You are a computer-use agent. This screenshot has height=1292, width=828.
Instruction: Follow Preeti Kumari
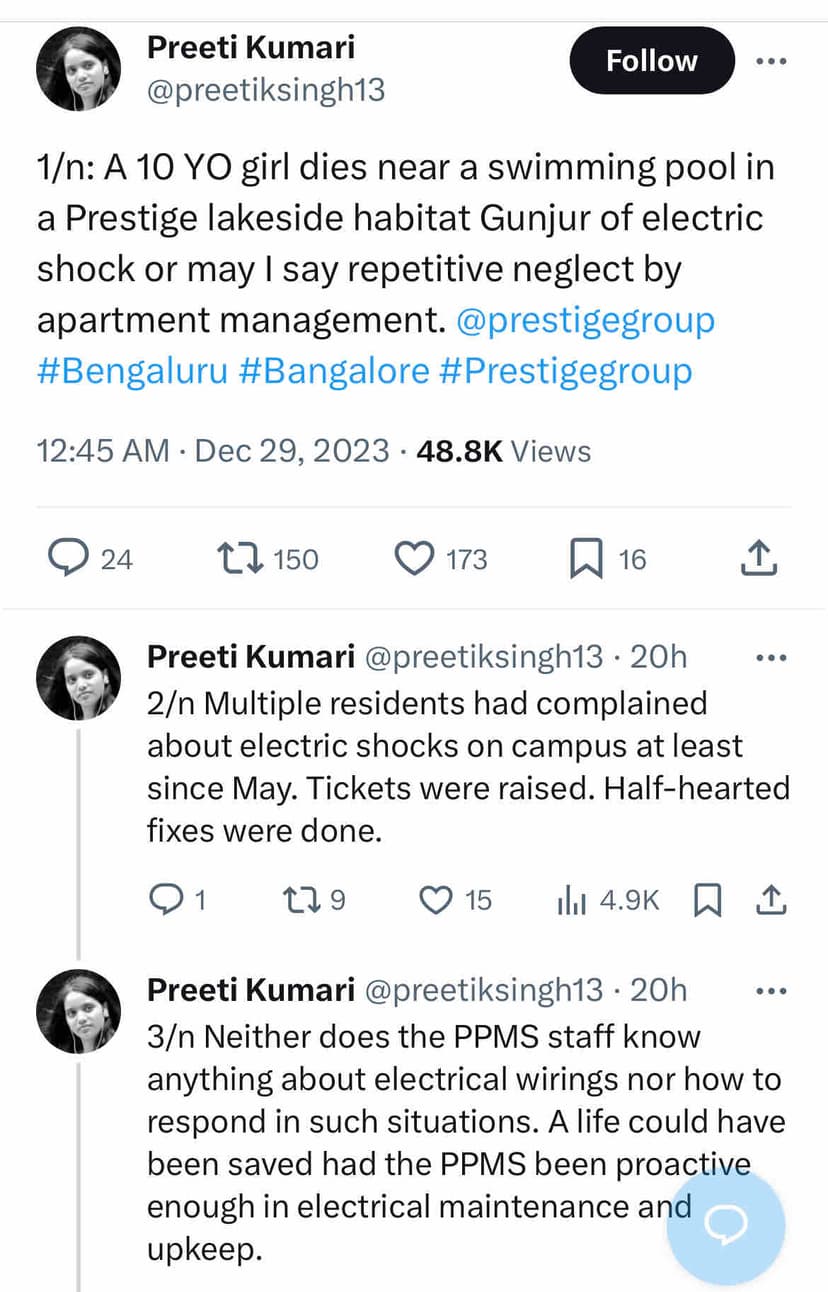[651, 61]
